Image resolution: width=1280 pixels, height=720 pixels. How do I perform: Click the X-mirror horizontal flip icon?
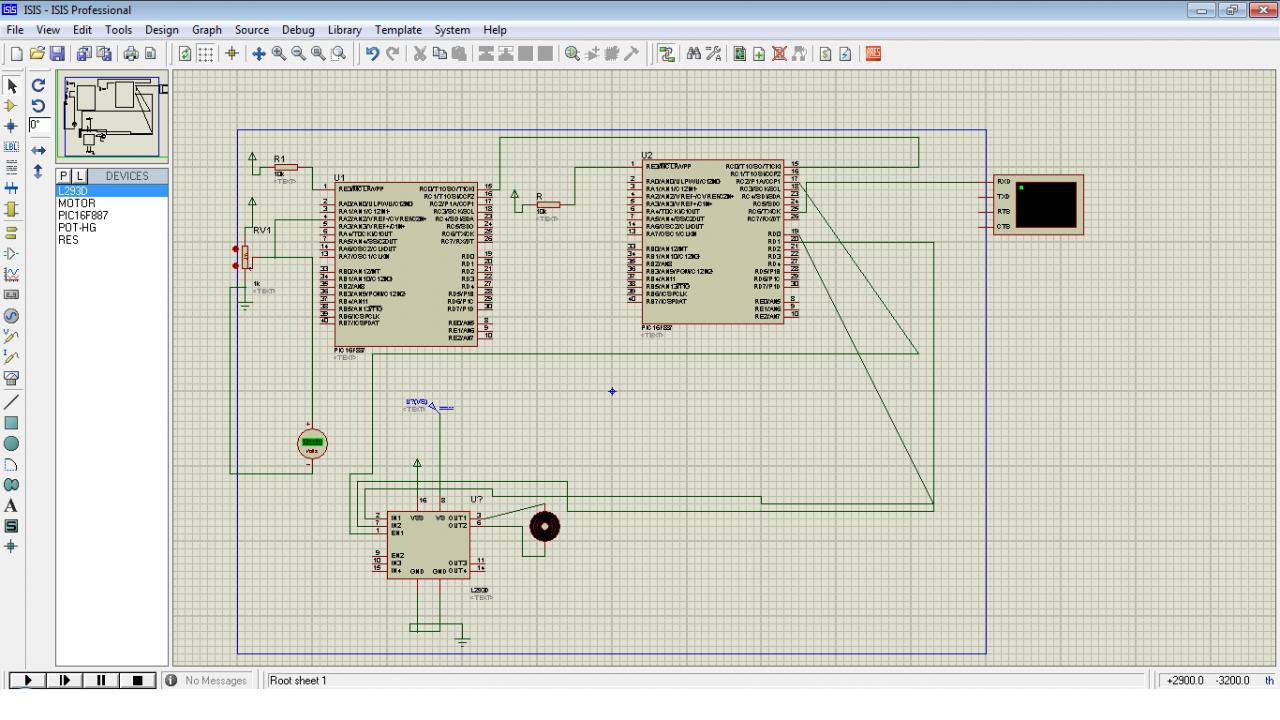pos(39,150)
